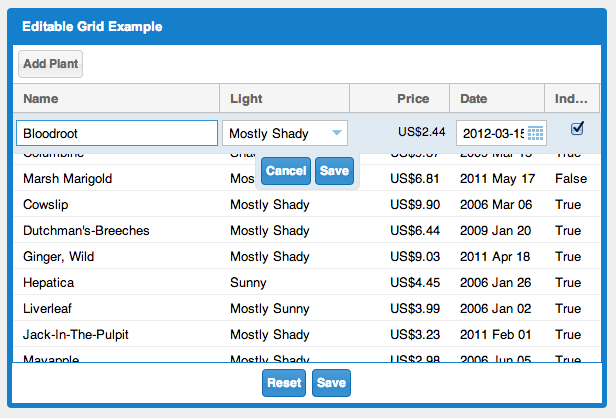Expand the Light combo box dropdown arrow
This screenshot has width=616, height=418.
tap(337, 133)
